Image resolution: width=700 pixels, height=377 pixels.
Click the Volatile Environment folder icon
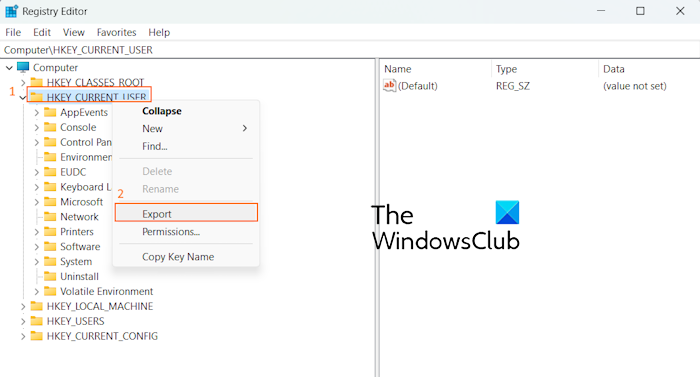50,291
